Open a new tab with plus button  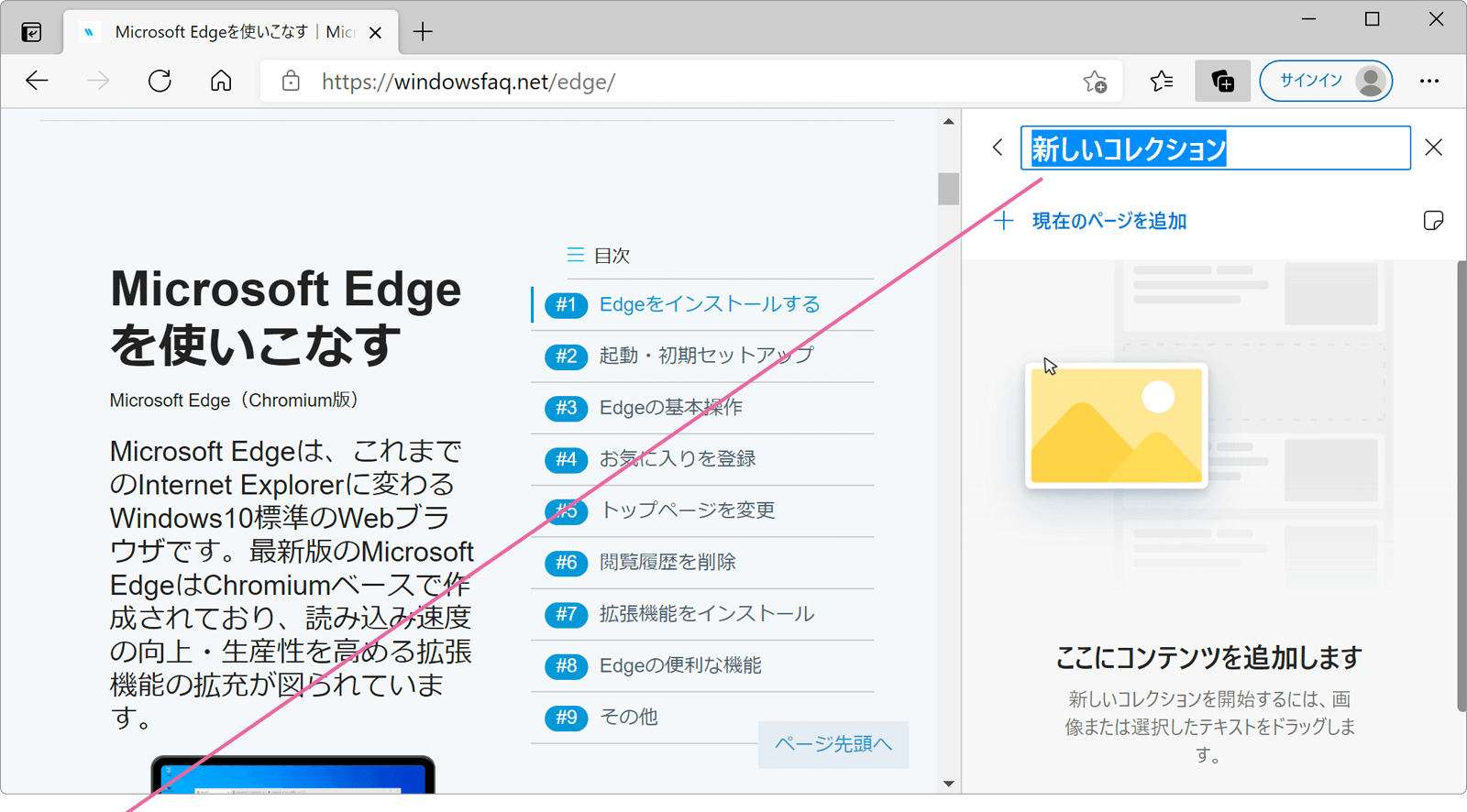(423, 32)
